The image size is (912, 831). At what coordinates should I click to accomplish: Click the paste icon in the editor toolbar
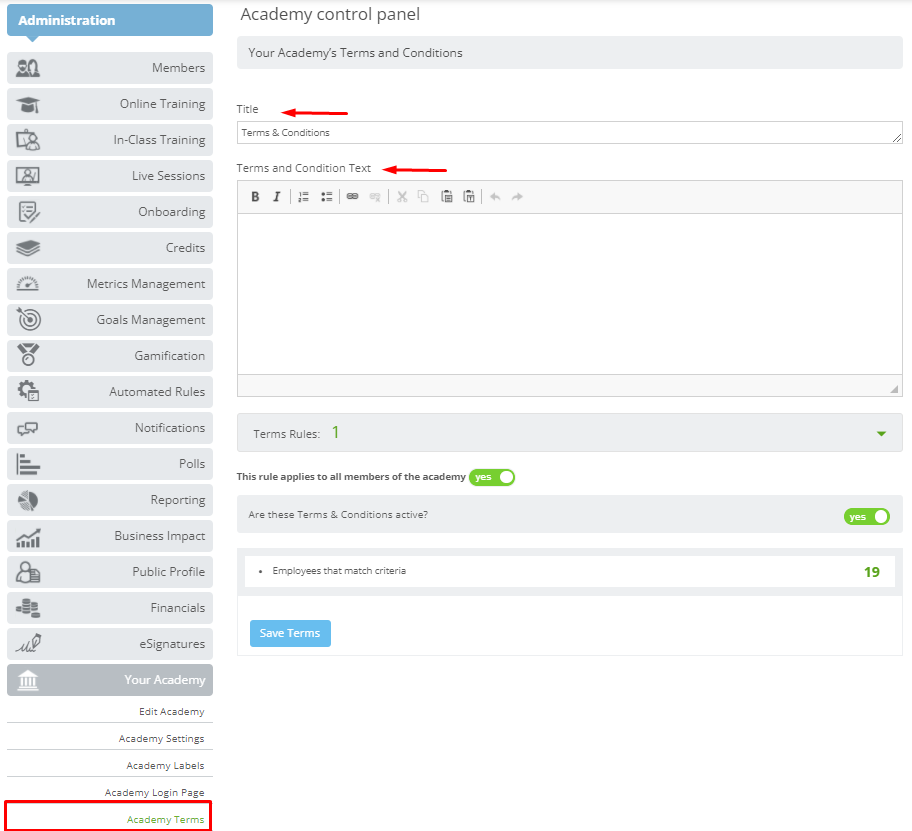coord(447,197)
